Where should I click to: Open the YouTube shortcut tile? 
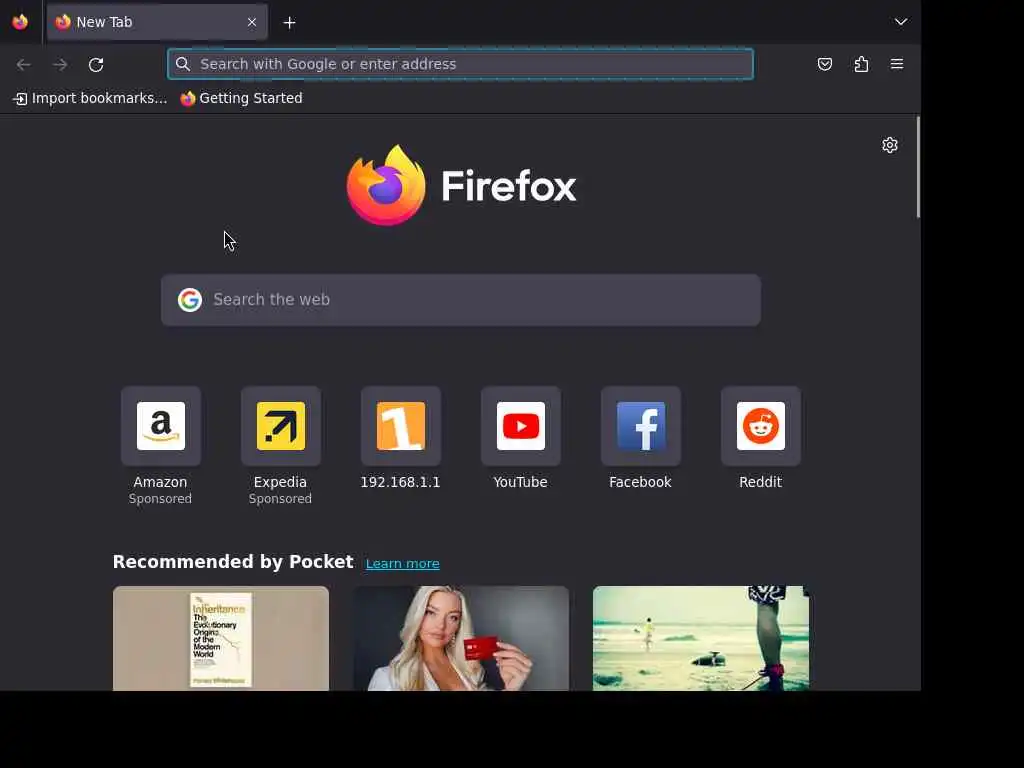click(520, 426)
